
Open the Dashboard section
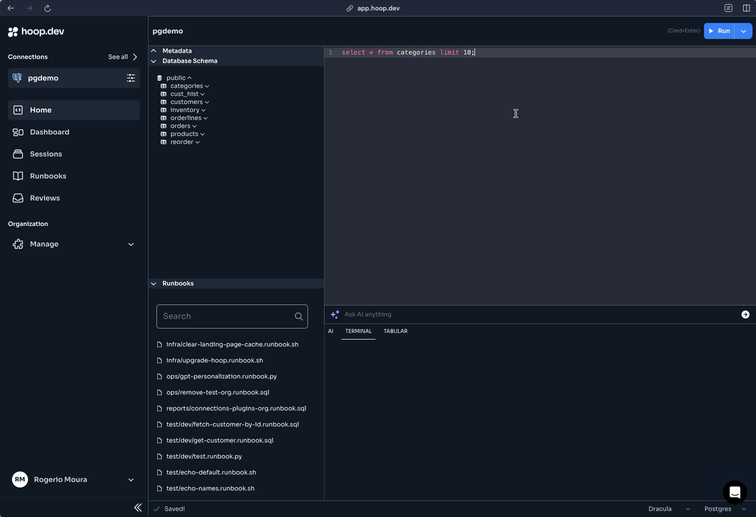click(x=49, y=132)
